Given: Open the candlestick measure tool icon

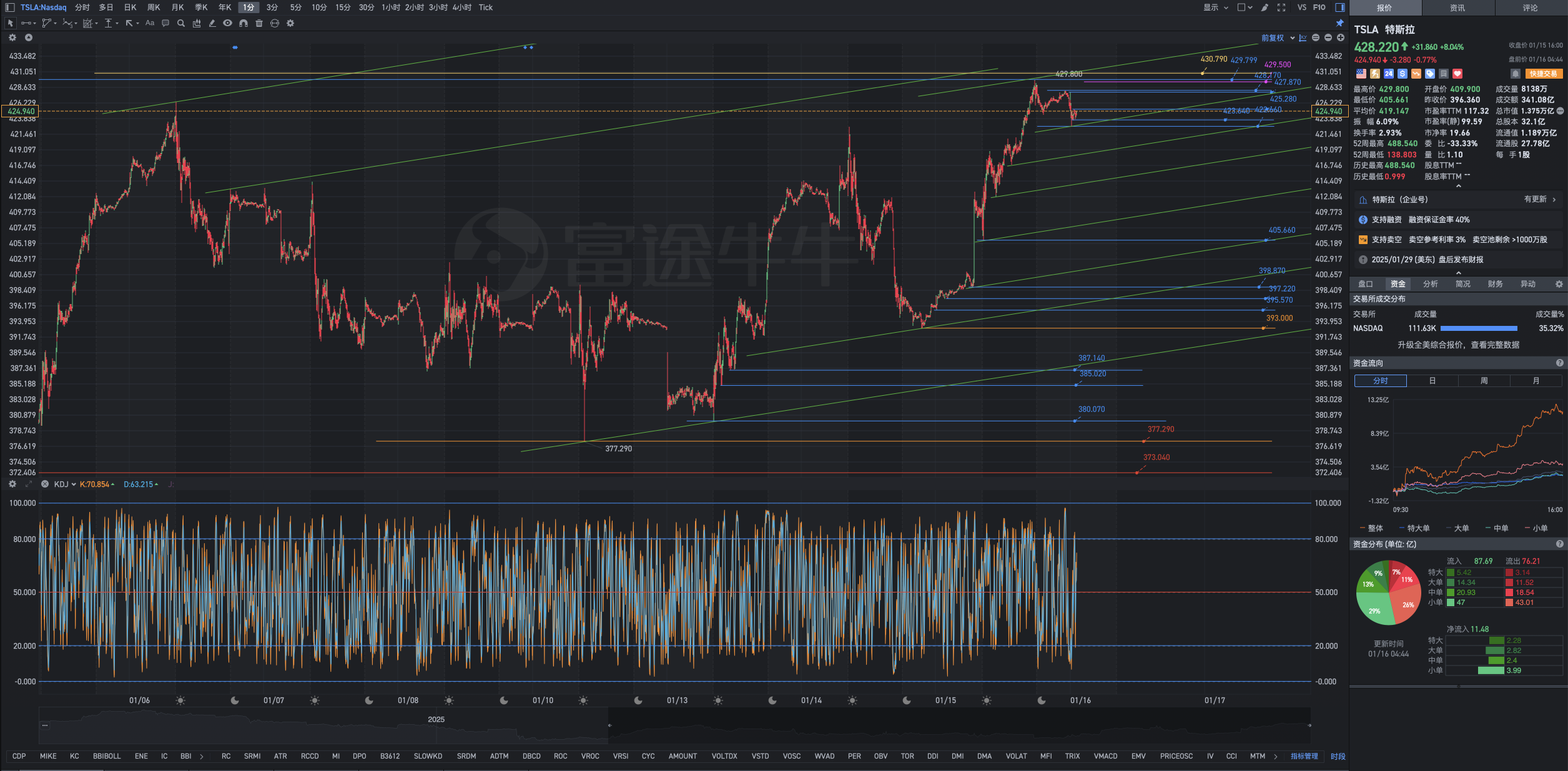Looking at the screenshot, I should click(x=197, y=23).
